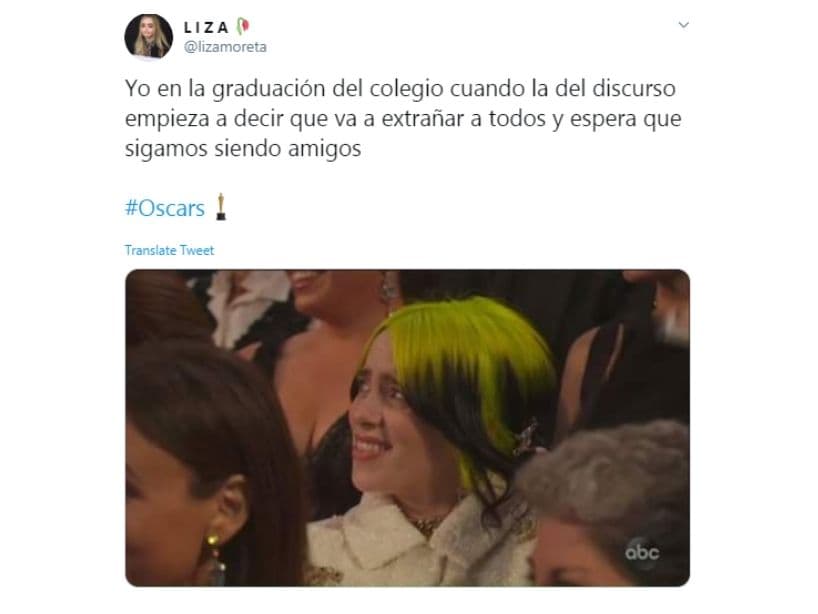818x614 pixels.
Task: Click the abc network watermark
Action: pyautogui.click(x=642, y=552)
